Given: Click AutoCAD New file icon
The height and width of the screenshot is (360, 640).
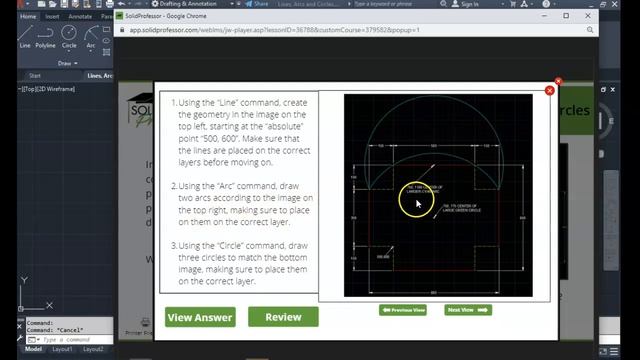Looking at the screenshot, I should tap(41, 4).
